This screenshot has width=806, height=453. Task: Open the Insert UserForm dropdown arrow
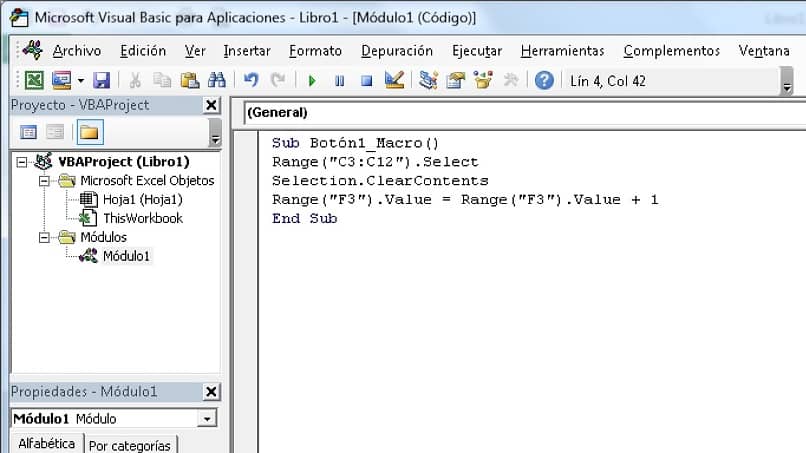click(x=81, y=81)
